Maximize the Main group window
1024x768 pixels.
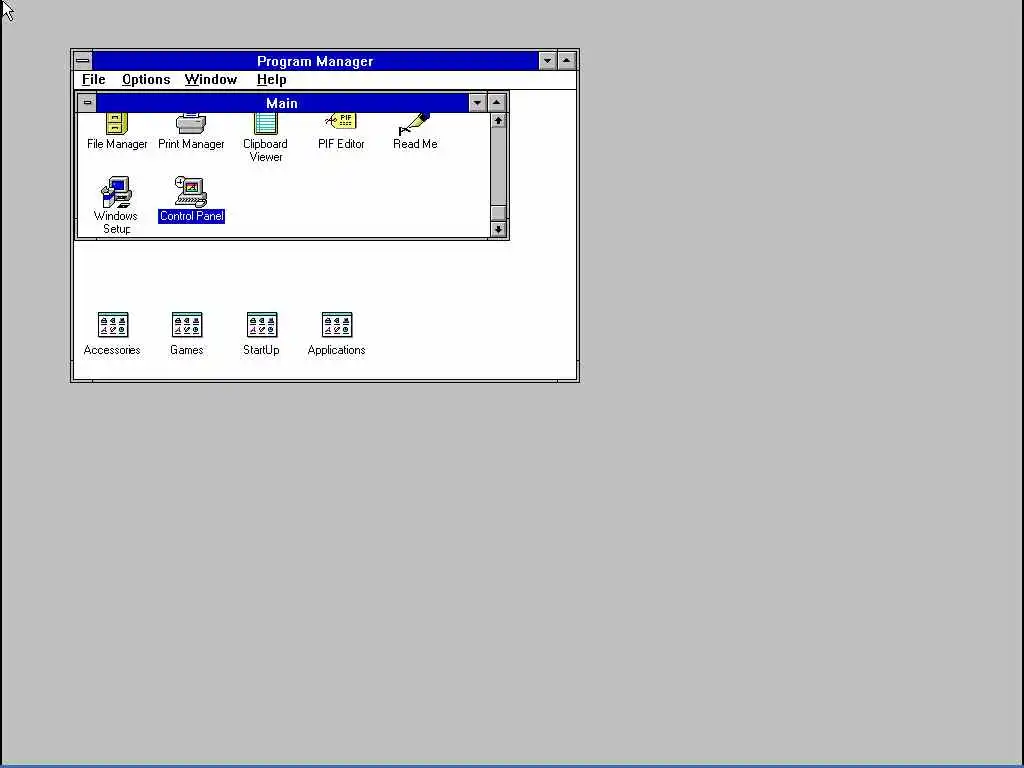tap(496, 103)
